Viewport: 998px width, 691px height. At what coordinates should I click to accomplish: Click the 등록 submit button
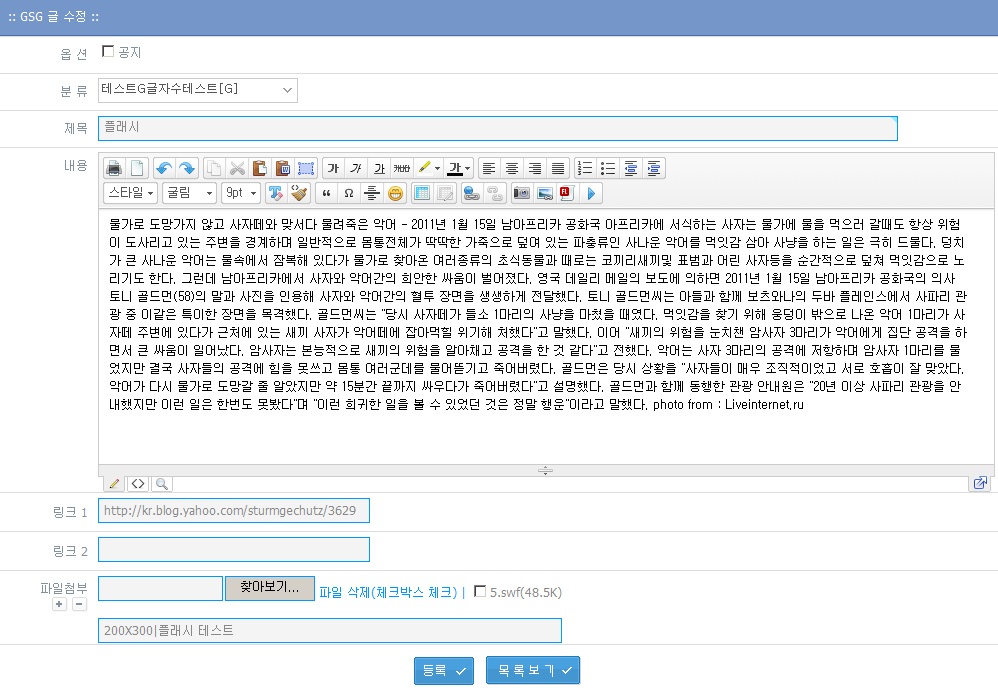(443, 671)
